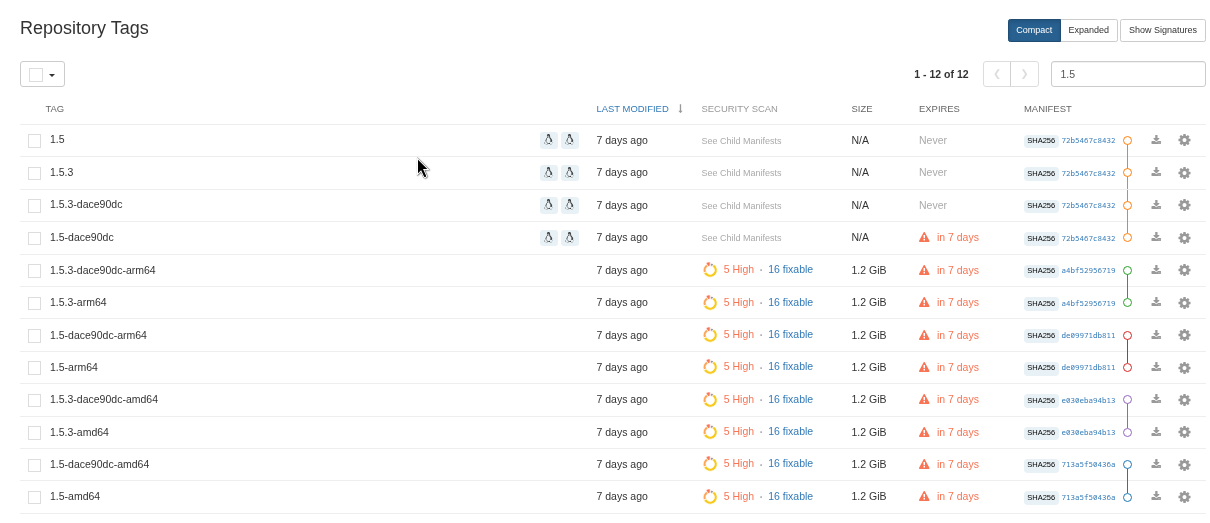
Task: Click the orange manifest track dot for 1.5.3-dace90dc
Action: (x=1127, y=205)
